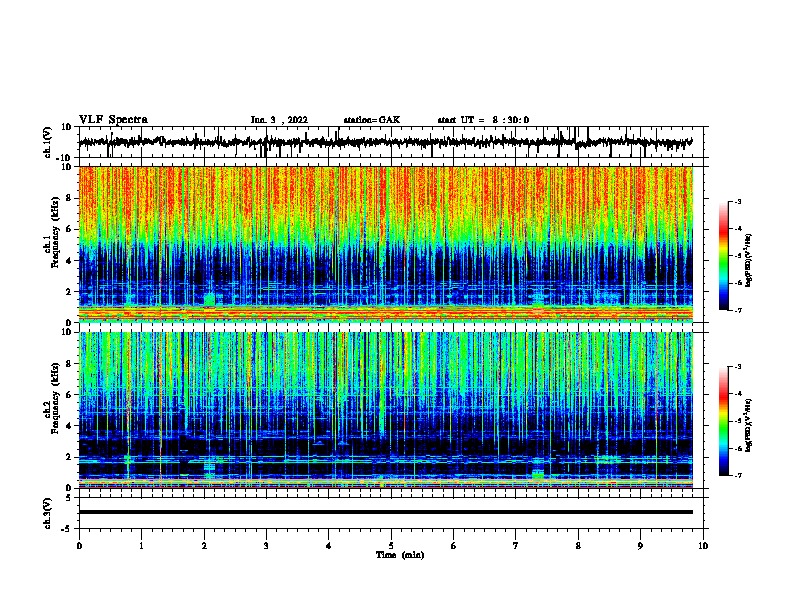Screen dimensions: 792x612
Task: Click the "8" kHz tick of ch.1 spectrogram
Action: tap(69, 198)
